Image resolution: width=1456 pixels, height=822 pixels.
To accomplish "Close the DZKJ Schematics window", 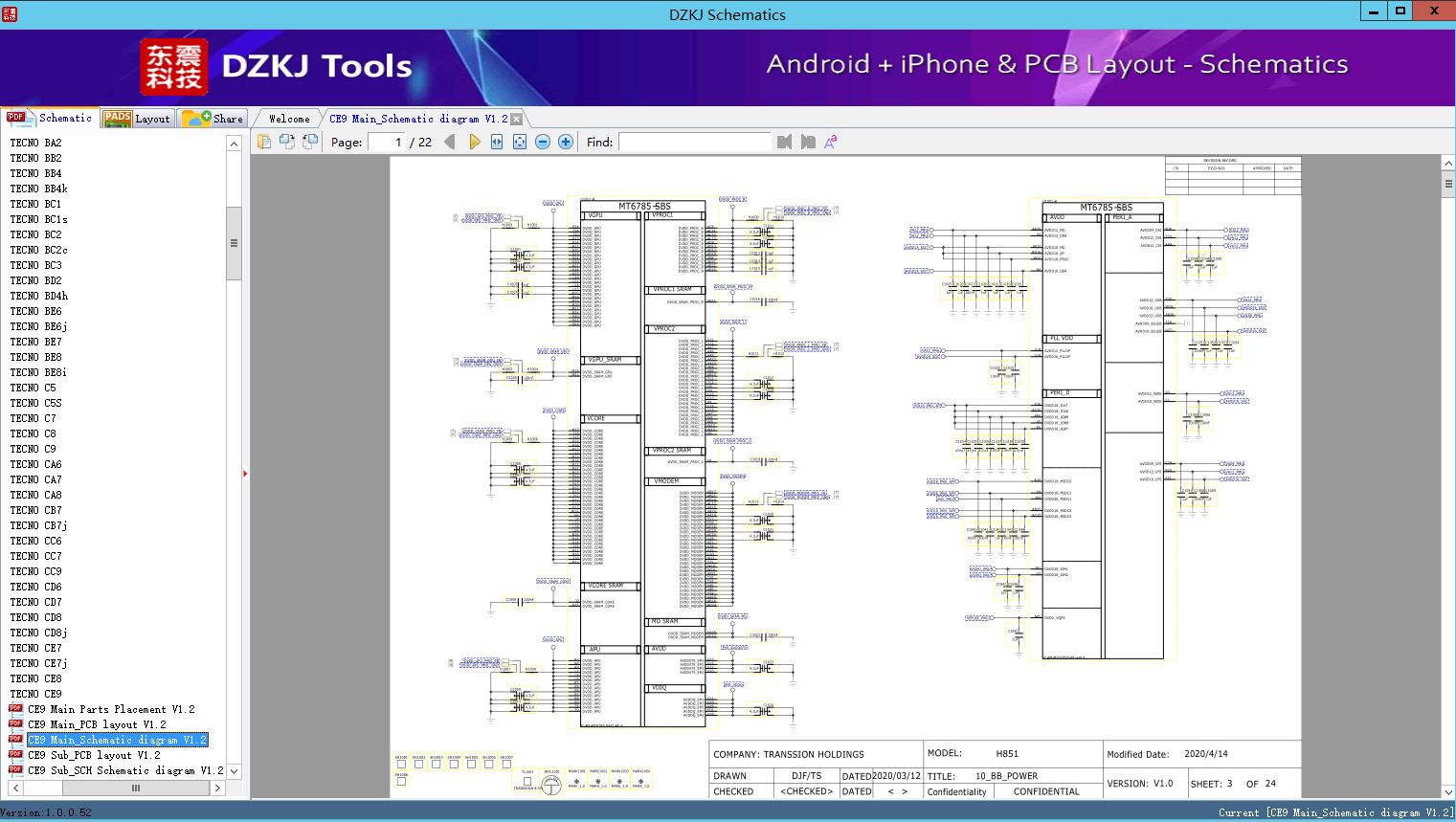I will click(x=1434, y=11).
